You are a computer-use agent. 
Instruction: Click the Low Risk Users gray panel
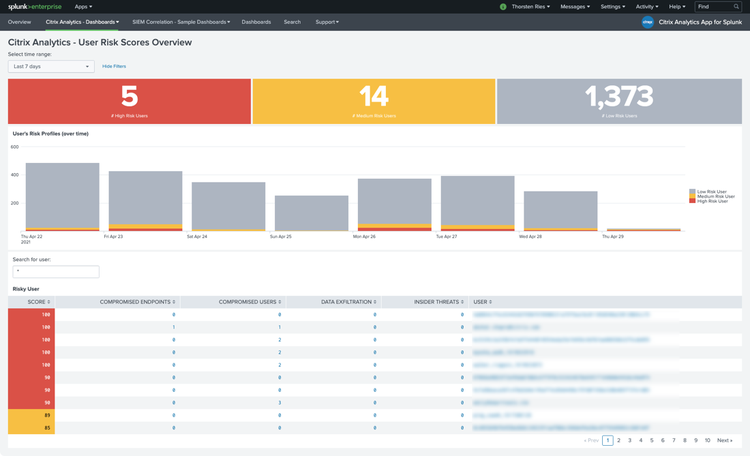coord(619,101)
